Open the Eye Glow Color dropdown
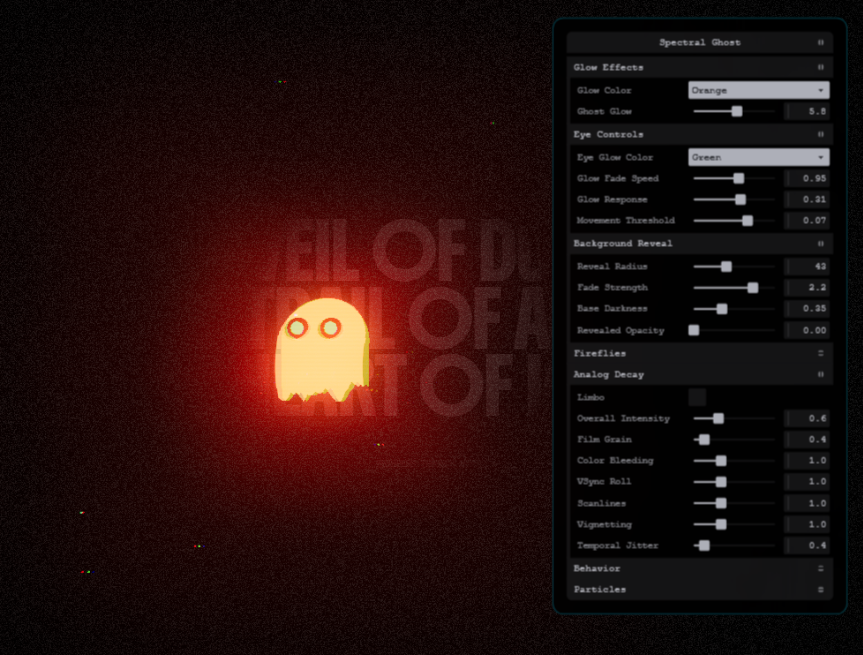The width and height of the screenshot is (863, 655). [758, 157]
